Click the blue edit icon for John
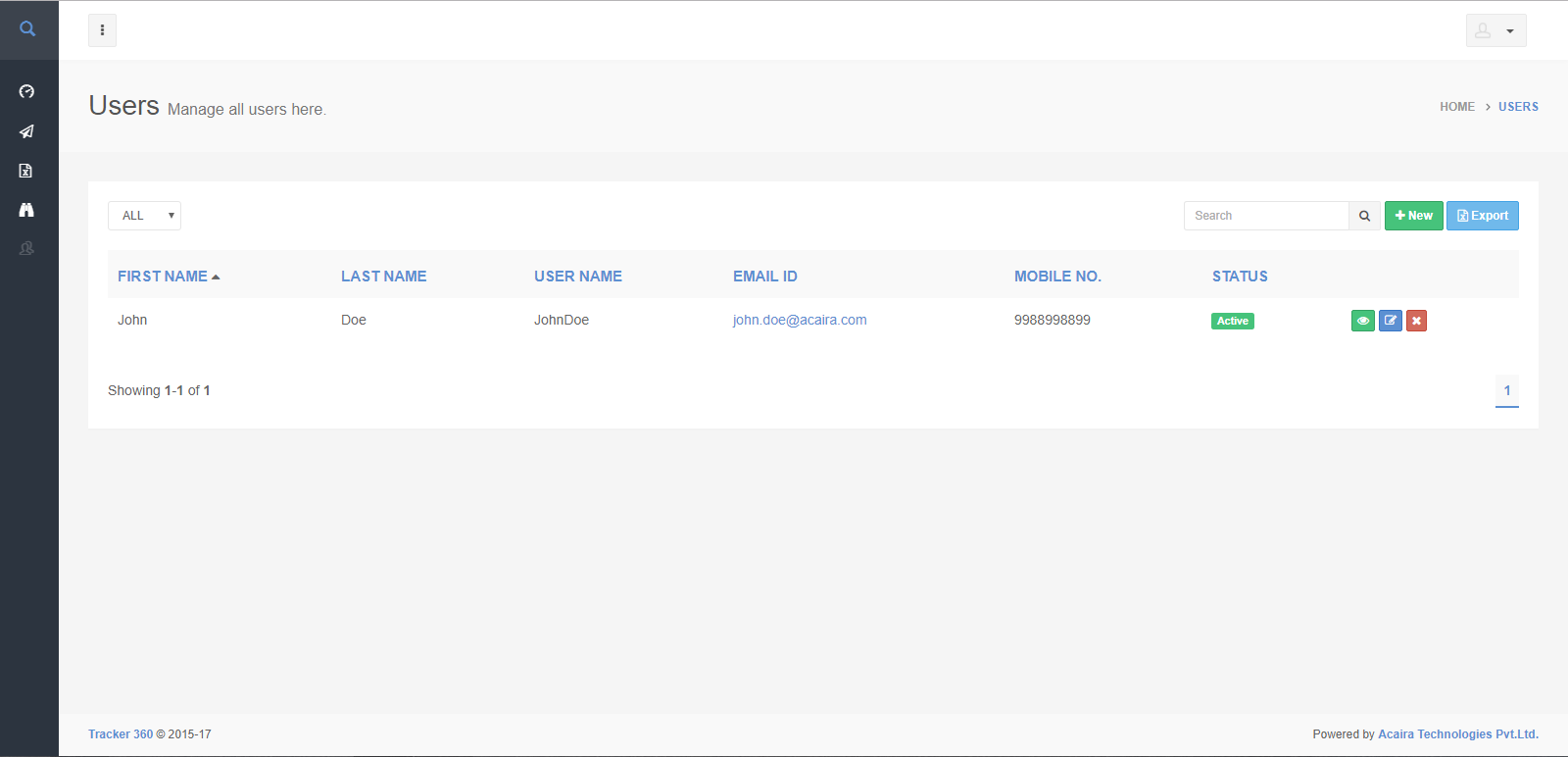This screenshot has width=1568, height=757. (x=1390, y=321)
